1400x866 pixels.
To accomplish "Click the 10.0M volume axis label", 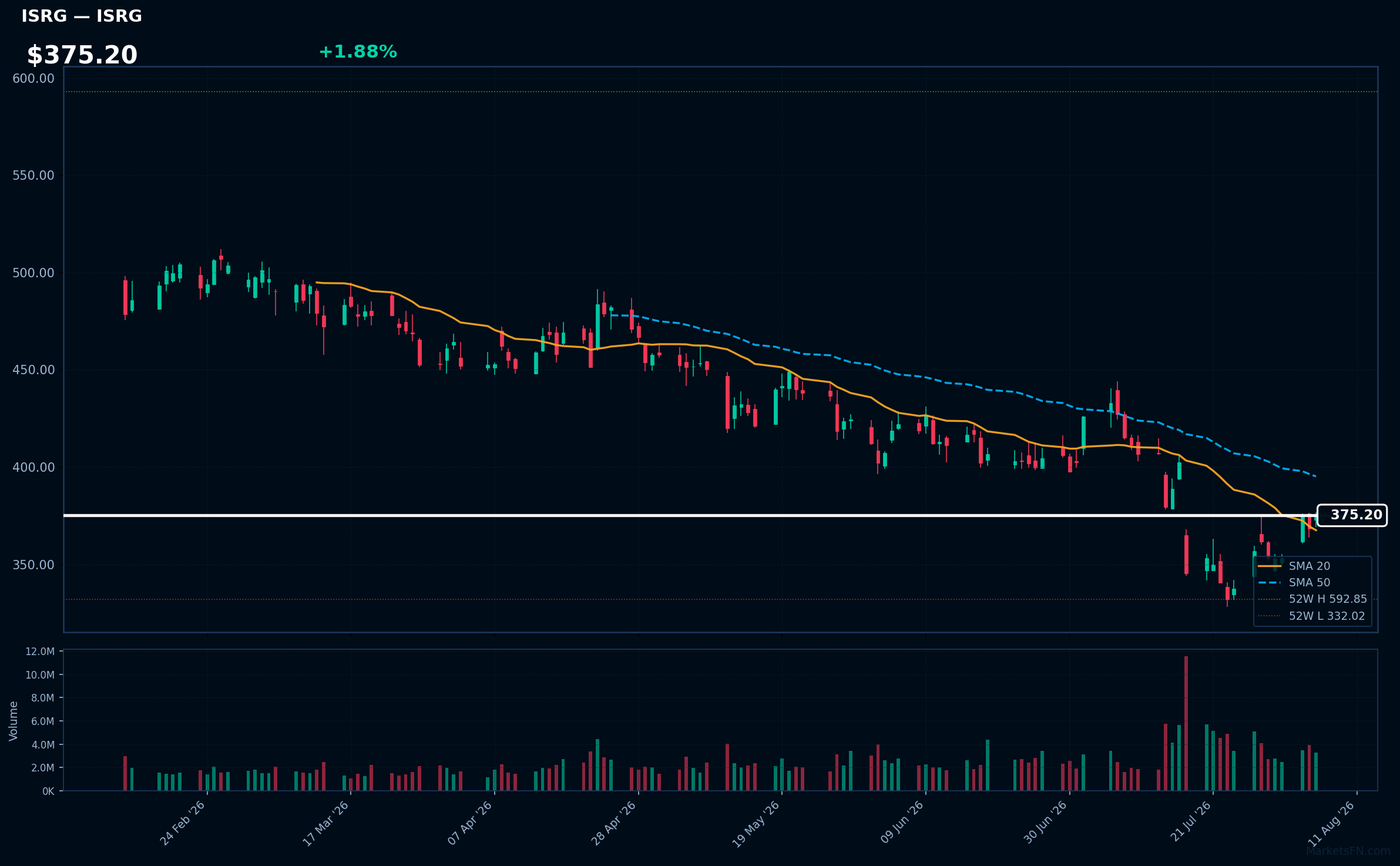I will (40, 675).
